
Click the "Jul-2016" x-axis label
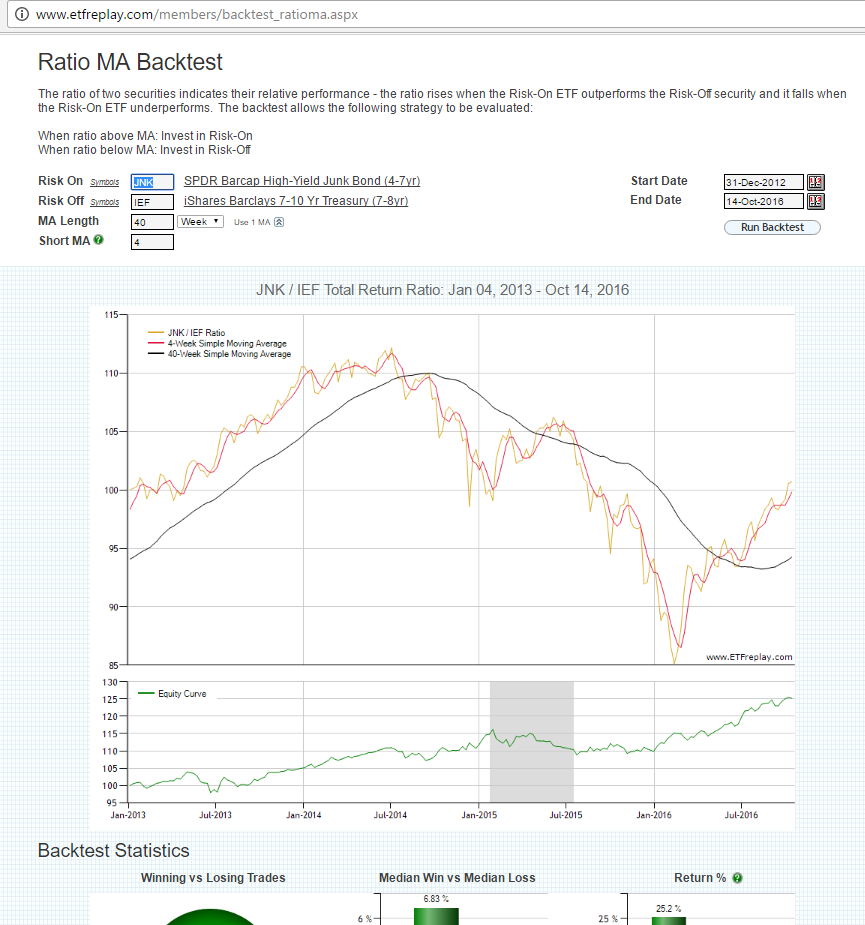pos(741,815)
